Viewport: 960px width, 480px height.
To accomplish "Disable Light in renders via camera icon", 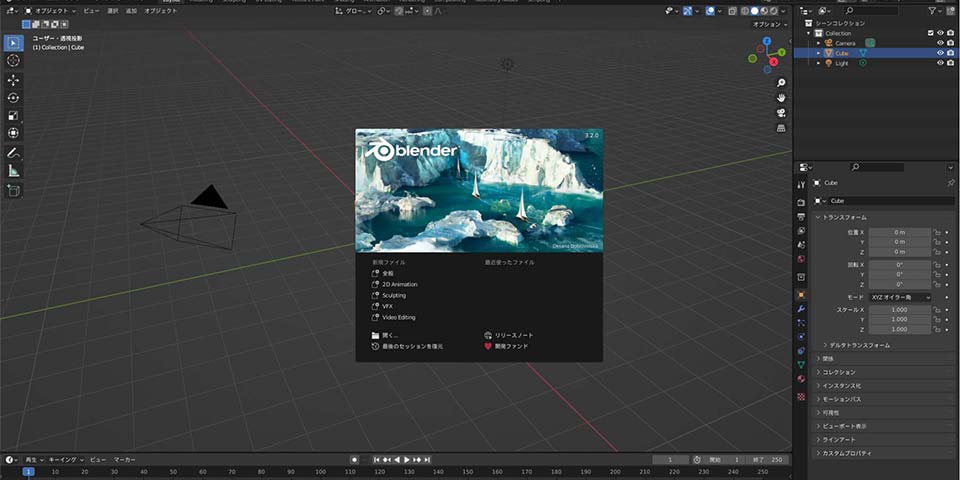I will pos(950,63).
